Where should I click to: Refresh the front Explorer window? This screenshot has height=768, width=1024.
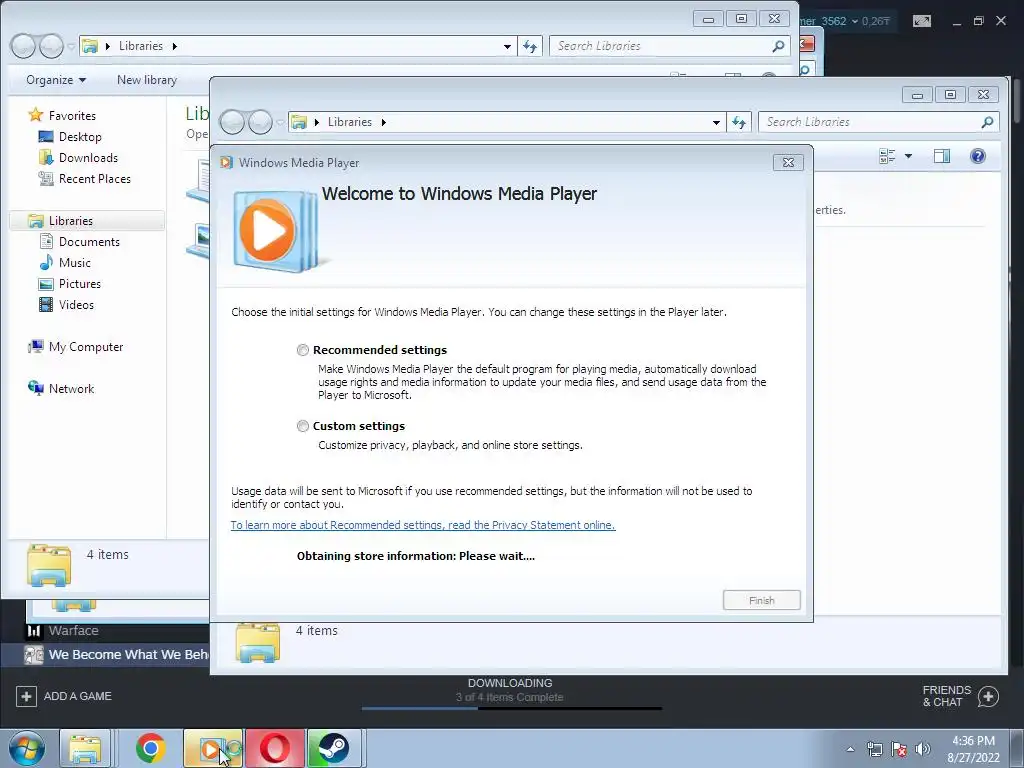point(739,122)
